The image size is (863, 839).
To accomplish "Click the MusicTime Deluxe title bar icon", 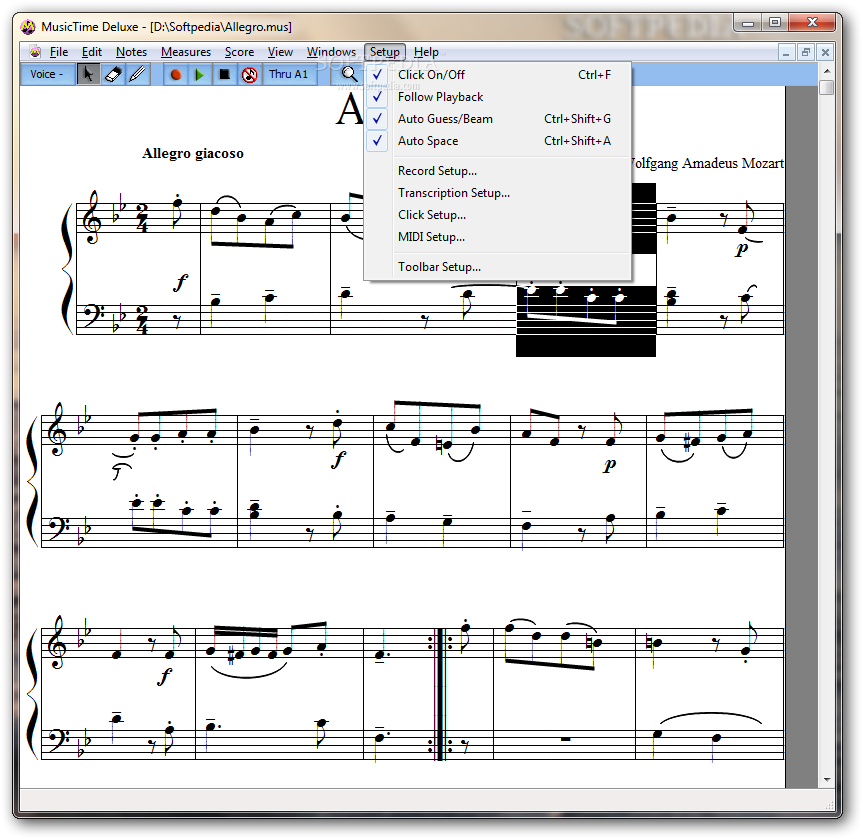I will (28, 26).
